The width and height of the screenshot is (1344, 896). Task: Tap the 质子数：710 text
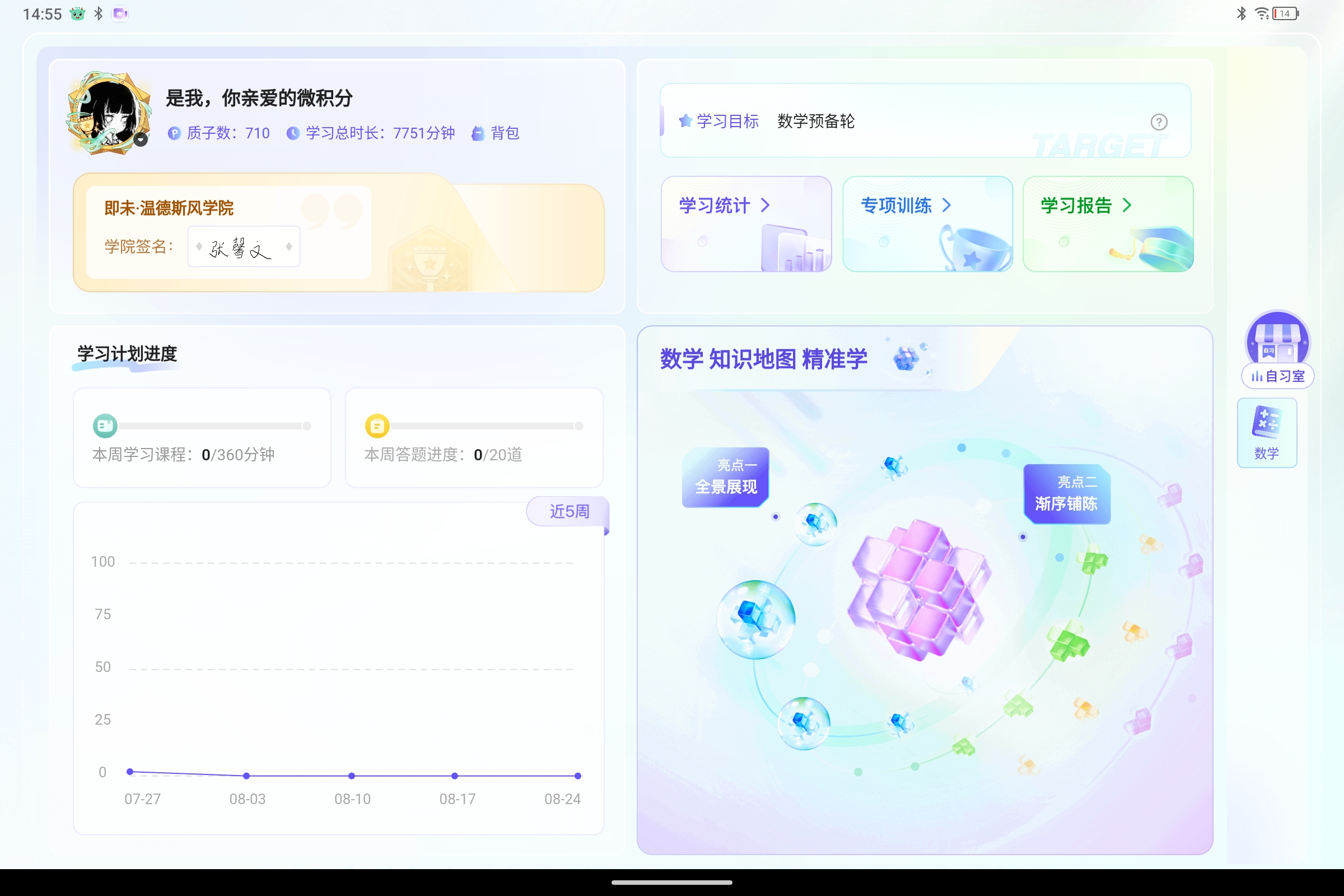click(x=228, y=133)
